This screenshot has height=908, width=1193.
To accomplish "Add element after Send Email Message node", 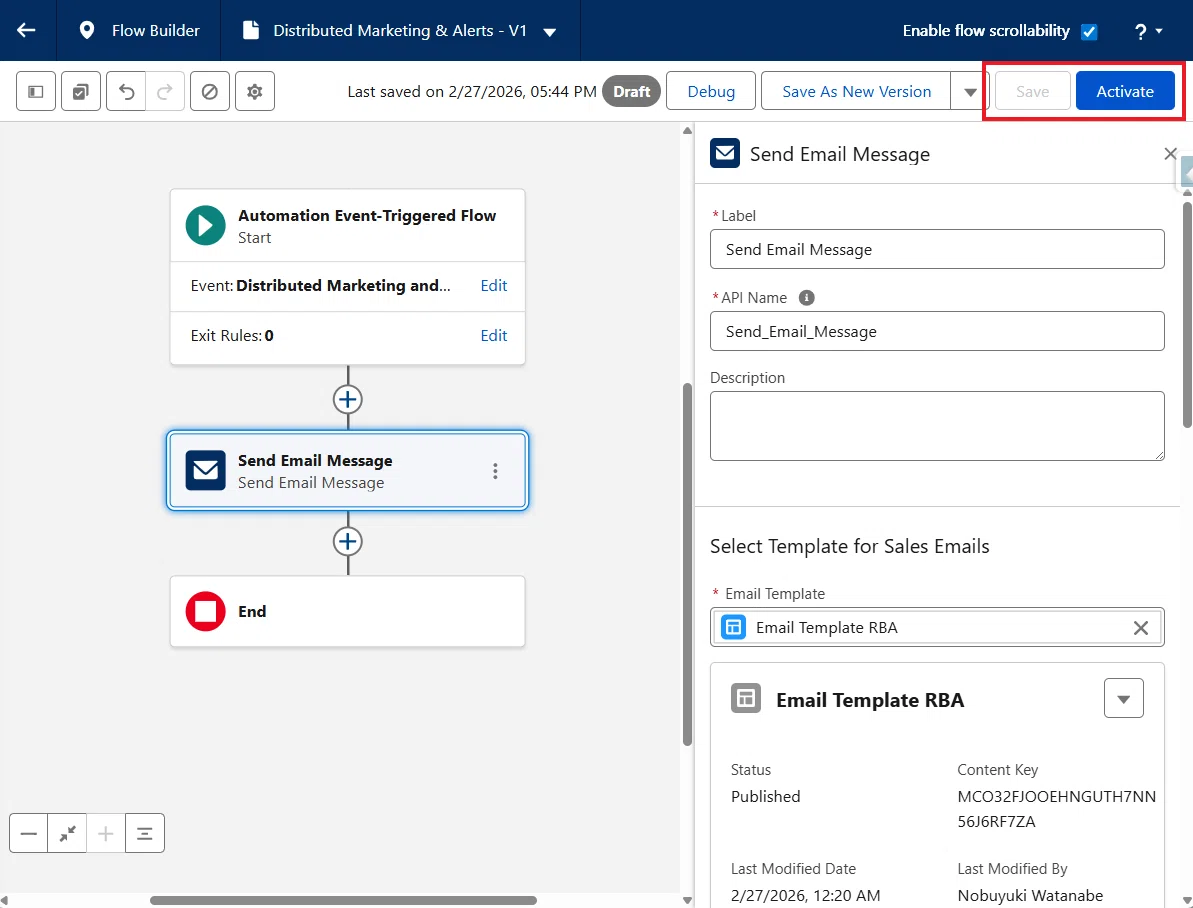I will tap(348, 541).
